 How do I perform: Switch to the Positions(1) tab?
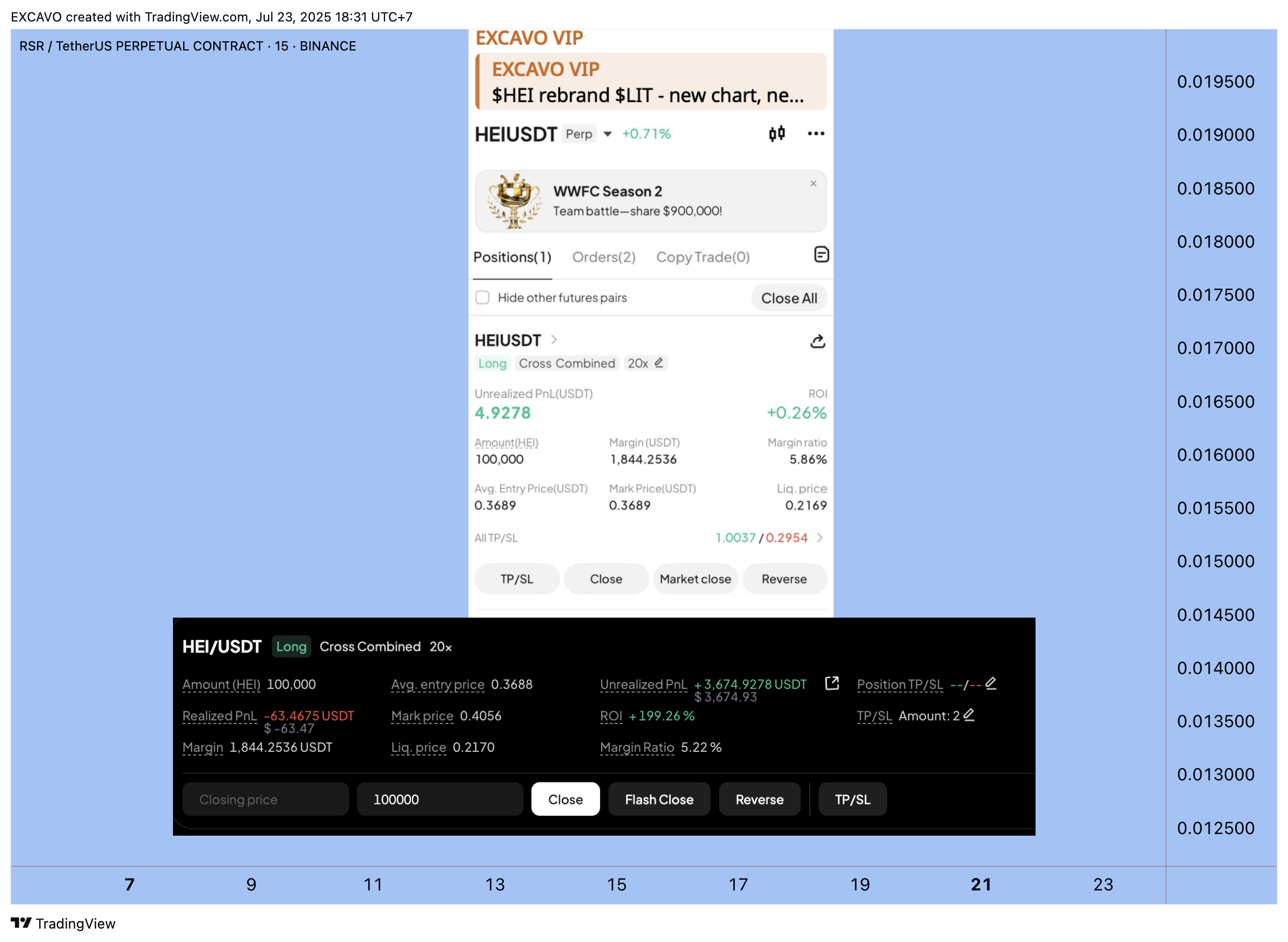pyautogui.click(x=512, y=257)
